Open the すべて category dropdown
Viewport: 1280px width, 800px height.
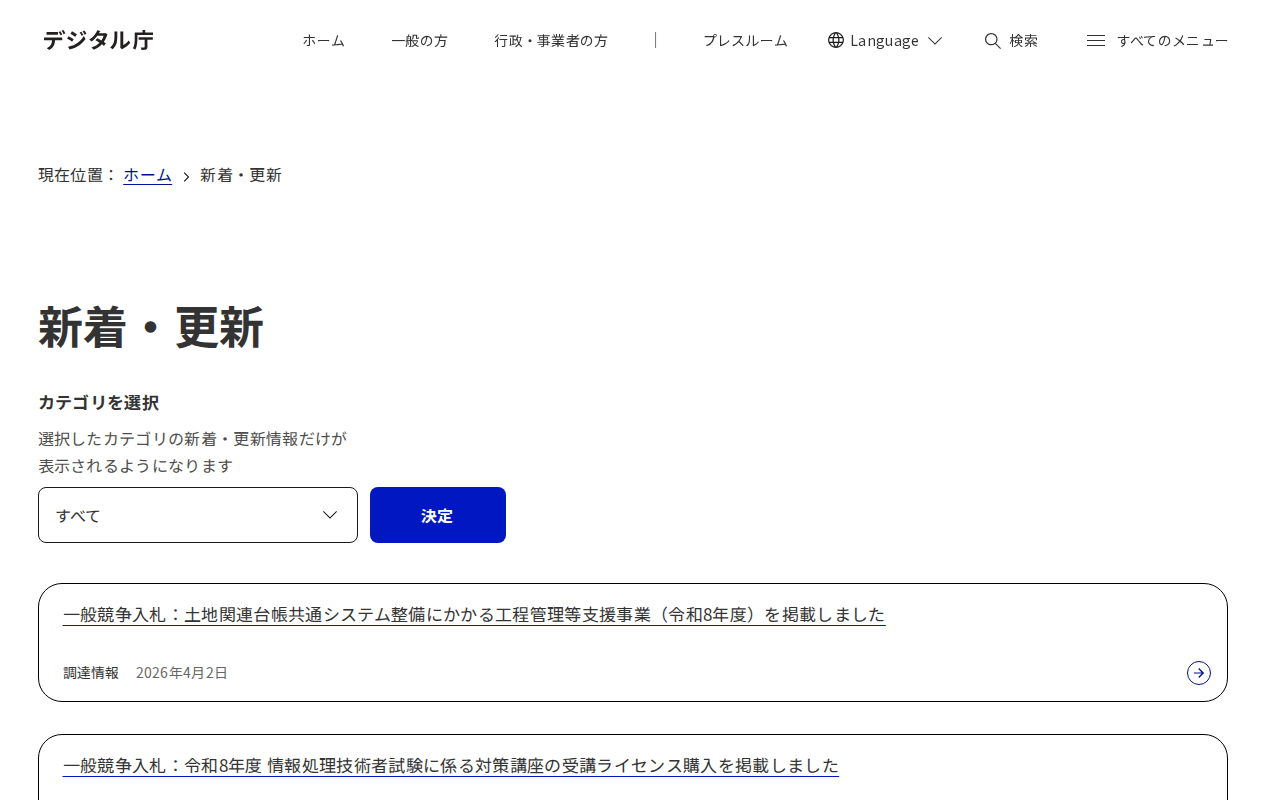click(x=198, y=515)
